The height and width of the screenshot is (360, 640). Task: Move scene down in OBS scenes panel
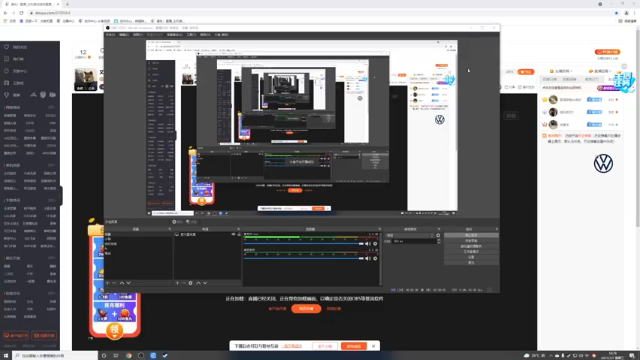pyautogui.click(x=129, y=283)
